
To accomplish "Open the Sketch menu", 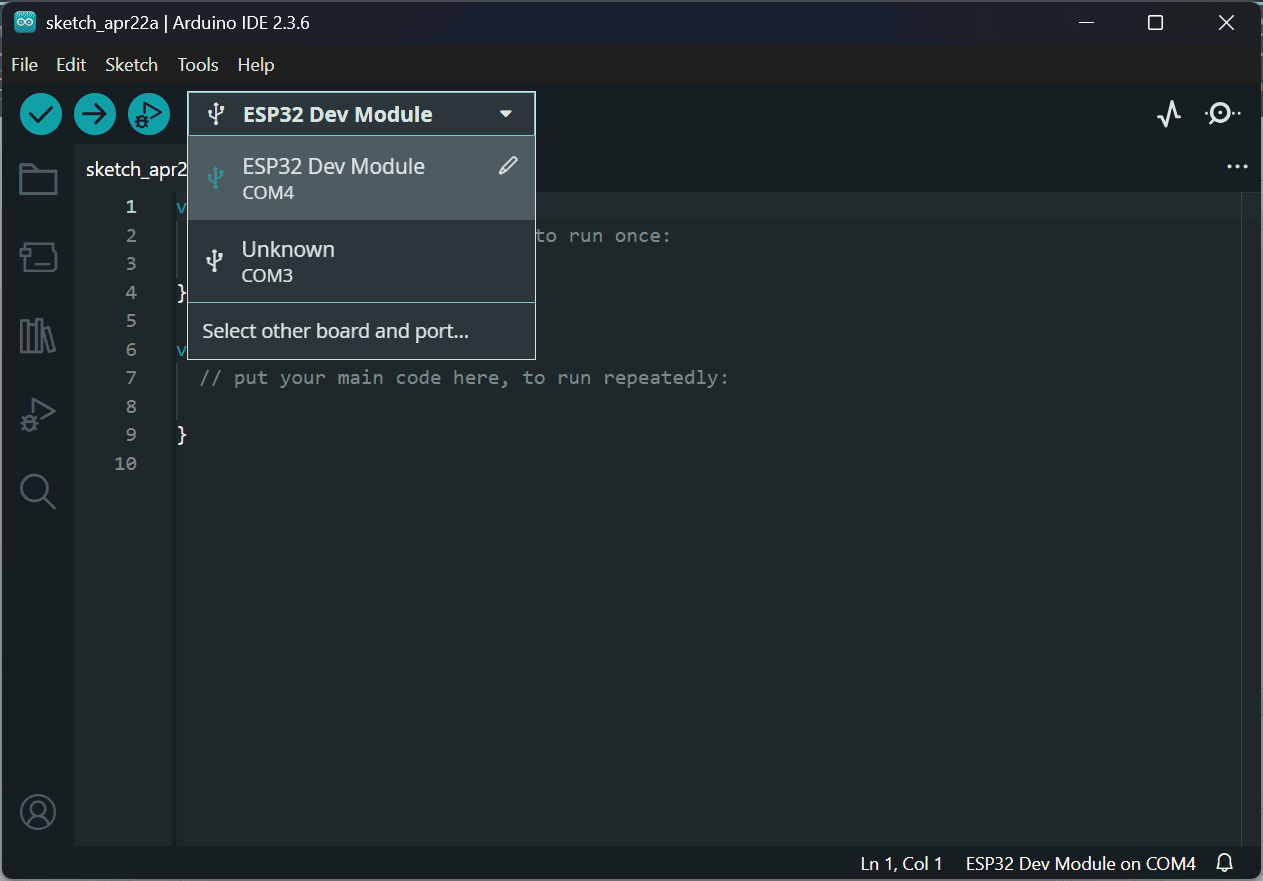I will point(131,64).
